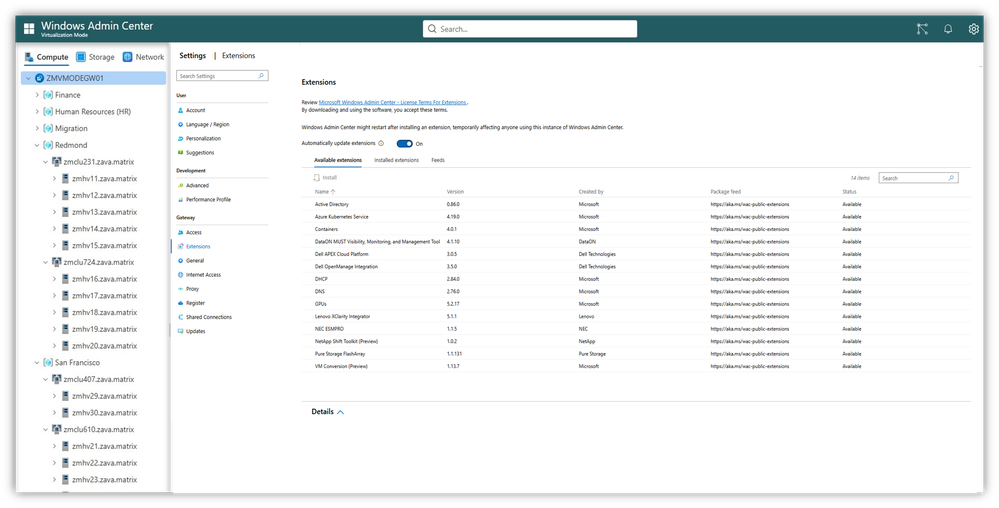Click the top Search field
This screenshot has height=508, width=999.
[x=530, y=29]
